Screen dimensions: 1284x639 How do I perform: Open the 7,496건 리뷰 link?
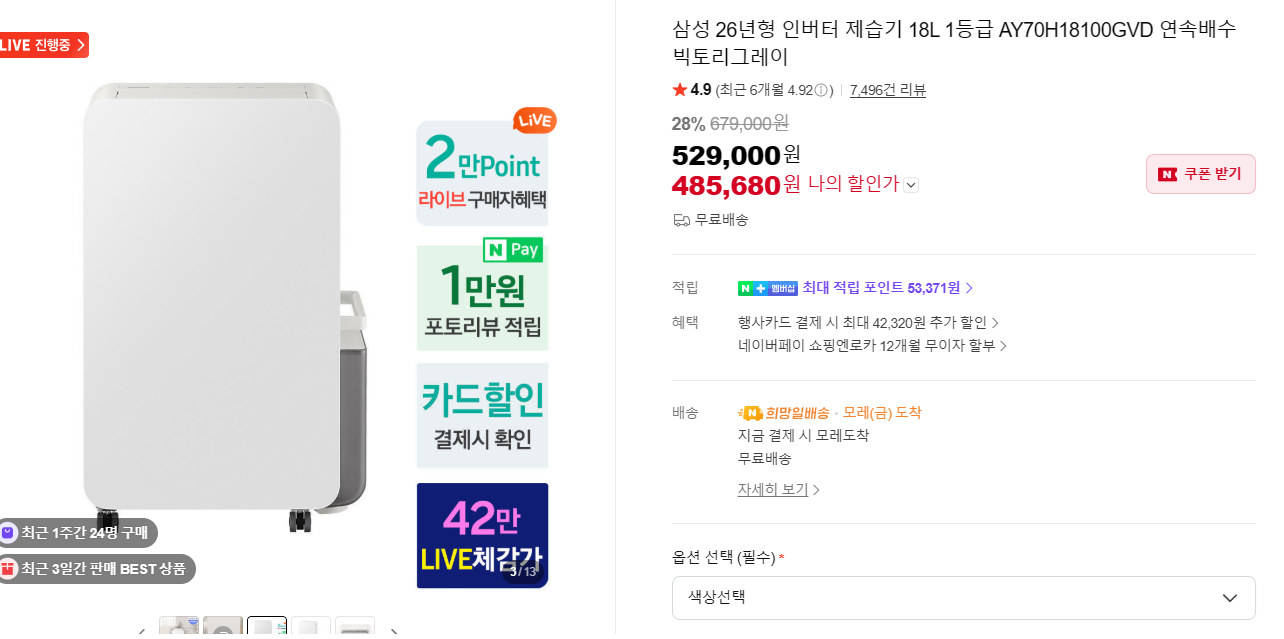[887, 90]
